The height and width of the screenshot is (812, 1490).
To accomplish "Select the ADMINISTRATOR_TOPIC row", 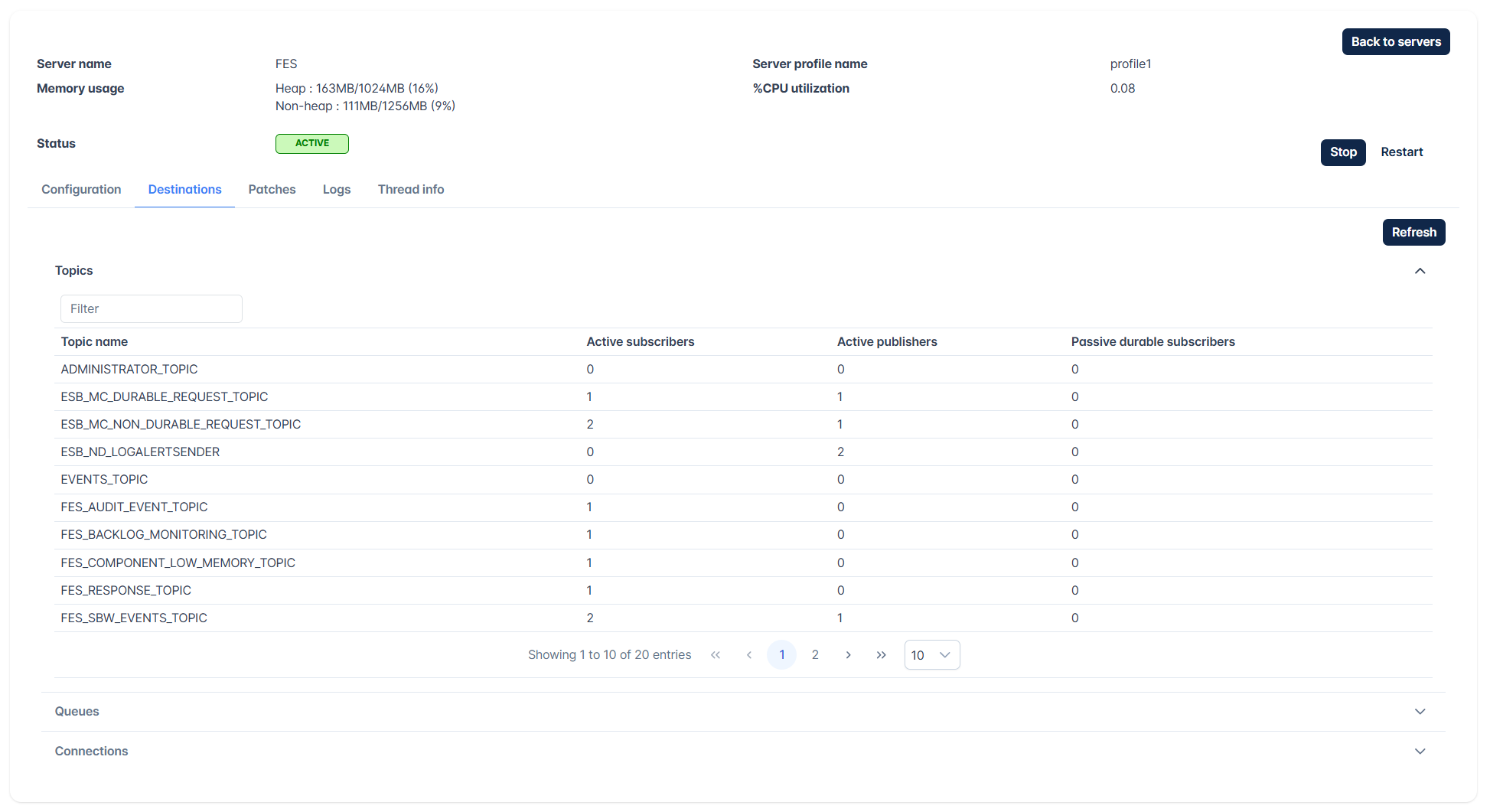I will point(743,370).
